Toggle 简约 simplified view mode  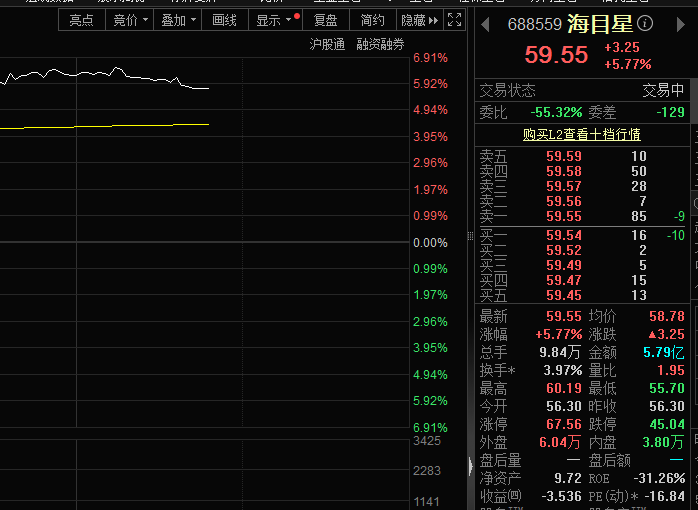pos(372,20)
